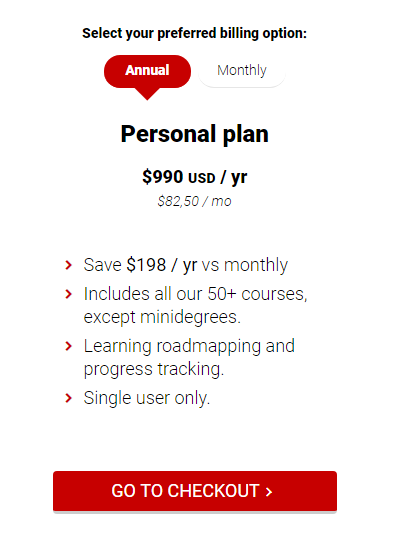
Task: Click the Select your preferred billing option label
Action: [194, 33]
